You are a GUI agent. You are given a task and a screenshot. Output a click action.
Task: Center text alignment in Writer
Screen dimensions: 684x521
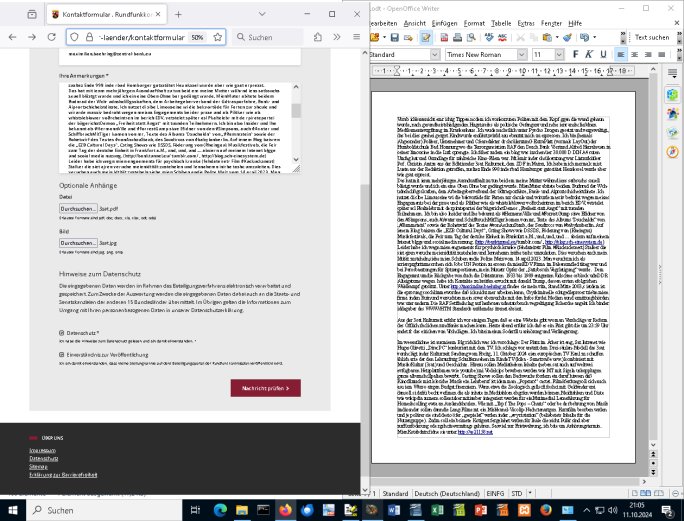coord(634,54)
